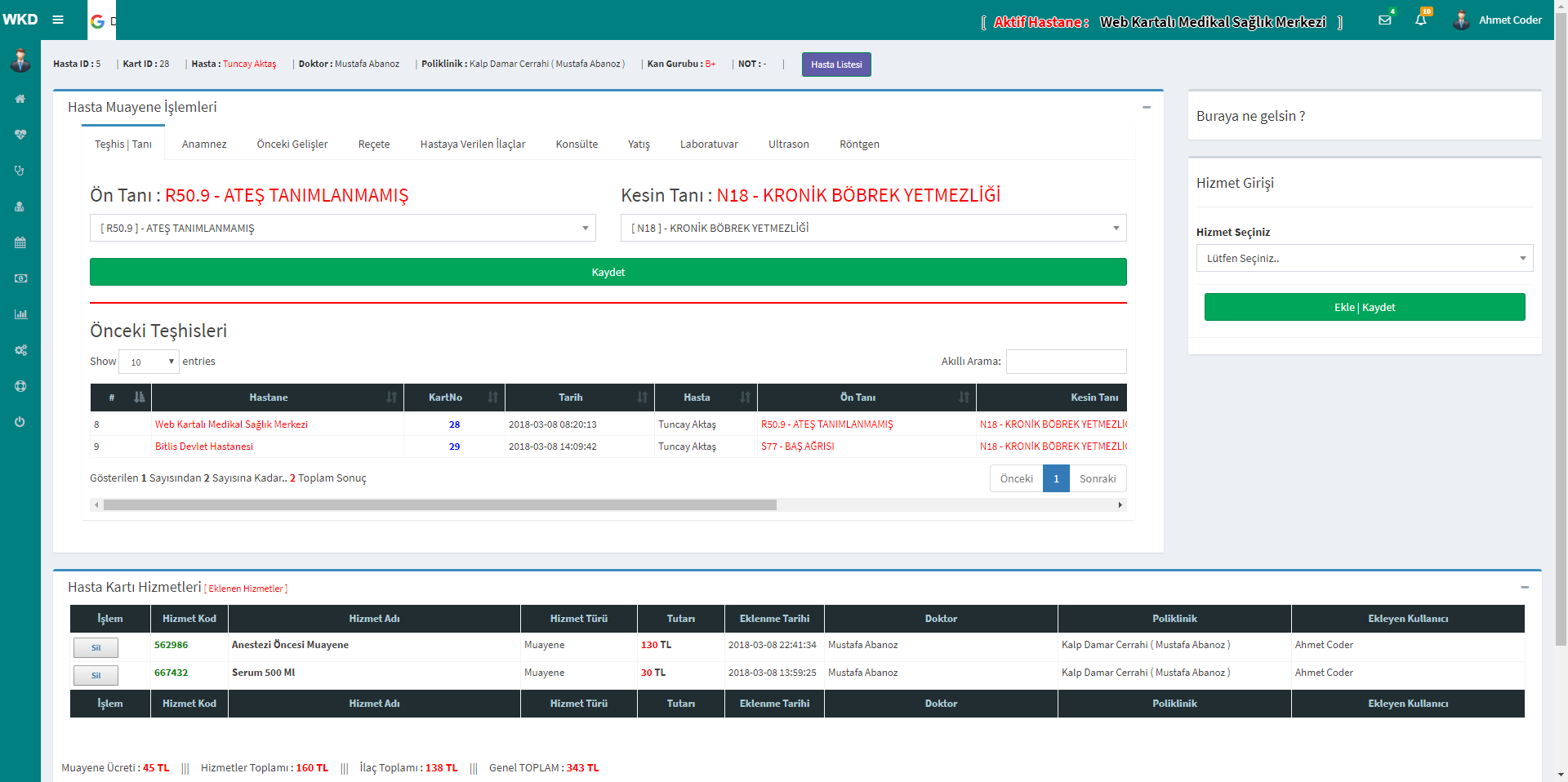This screenshot has width=1568, height=782.
Task: Open the Hizmet Seçiniz dropdown
Action: click(x=1364, y=258)
